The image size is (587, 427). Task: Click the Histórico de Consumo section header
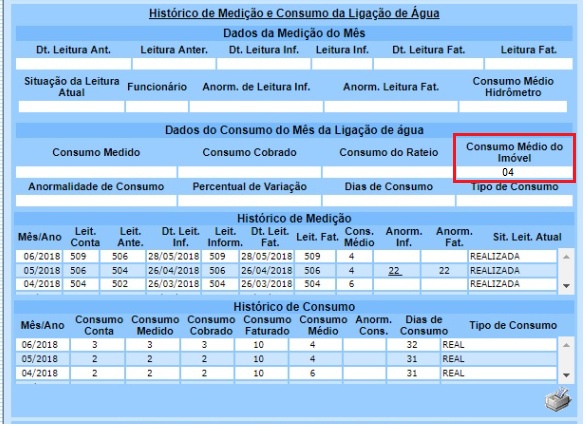pos(294,307)
